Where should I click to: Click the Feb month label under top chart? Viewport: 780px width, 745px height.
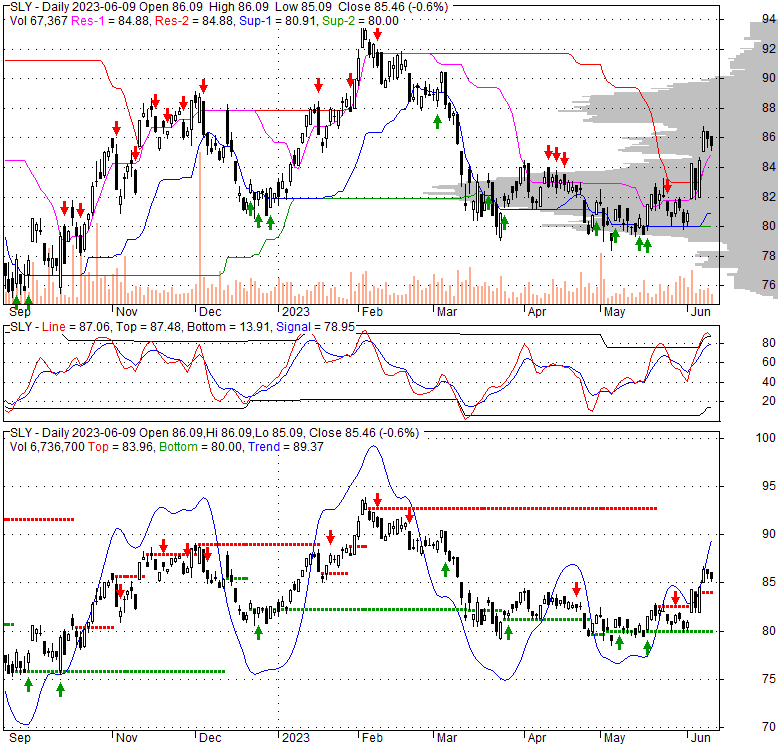(372, 312)
